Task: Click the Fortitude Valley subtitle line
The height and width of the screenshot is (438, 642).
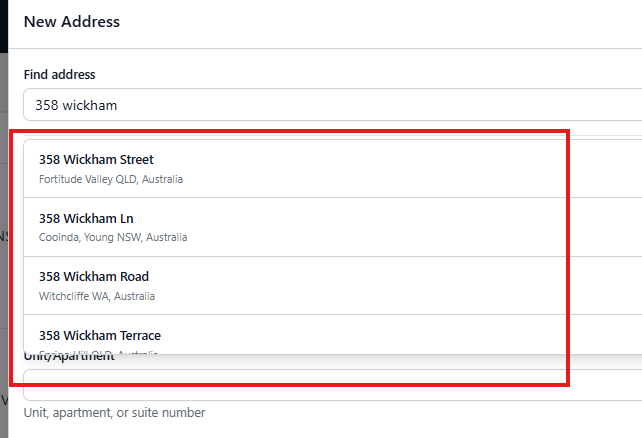Action: pyautogui.click(x=111, y=180)
